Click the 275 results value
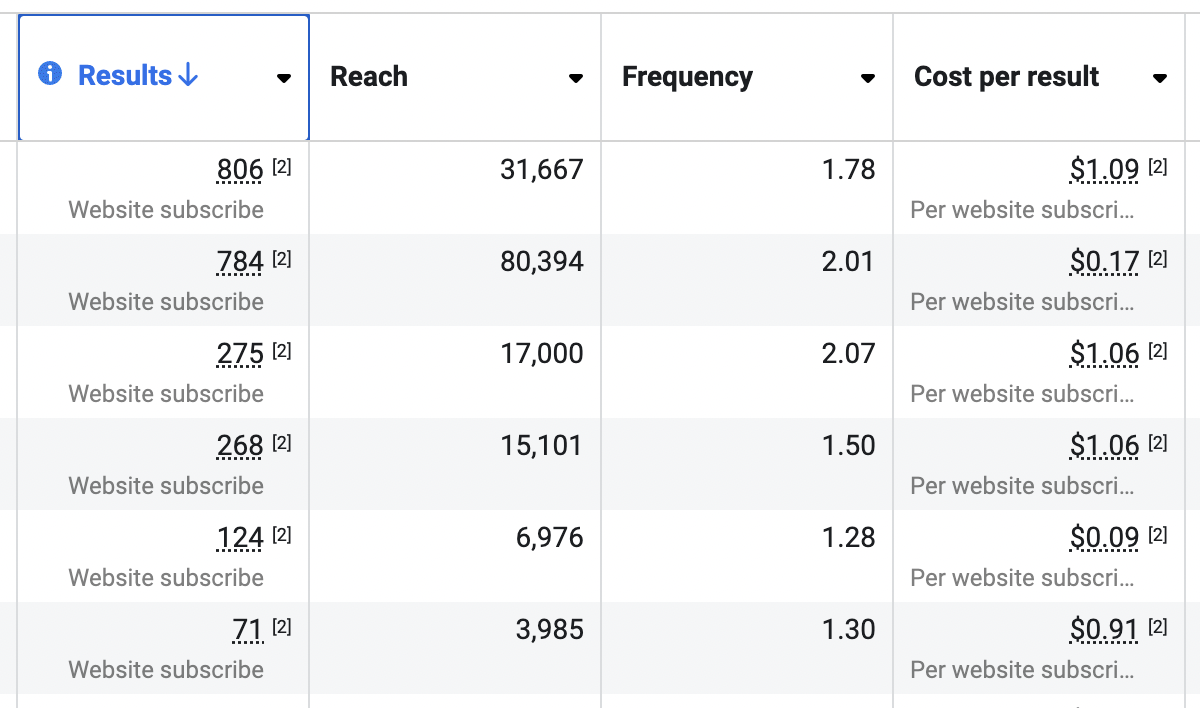This screenshot has height=708, width=1200. tap(240, 355)
